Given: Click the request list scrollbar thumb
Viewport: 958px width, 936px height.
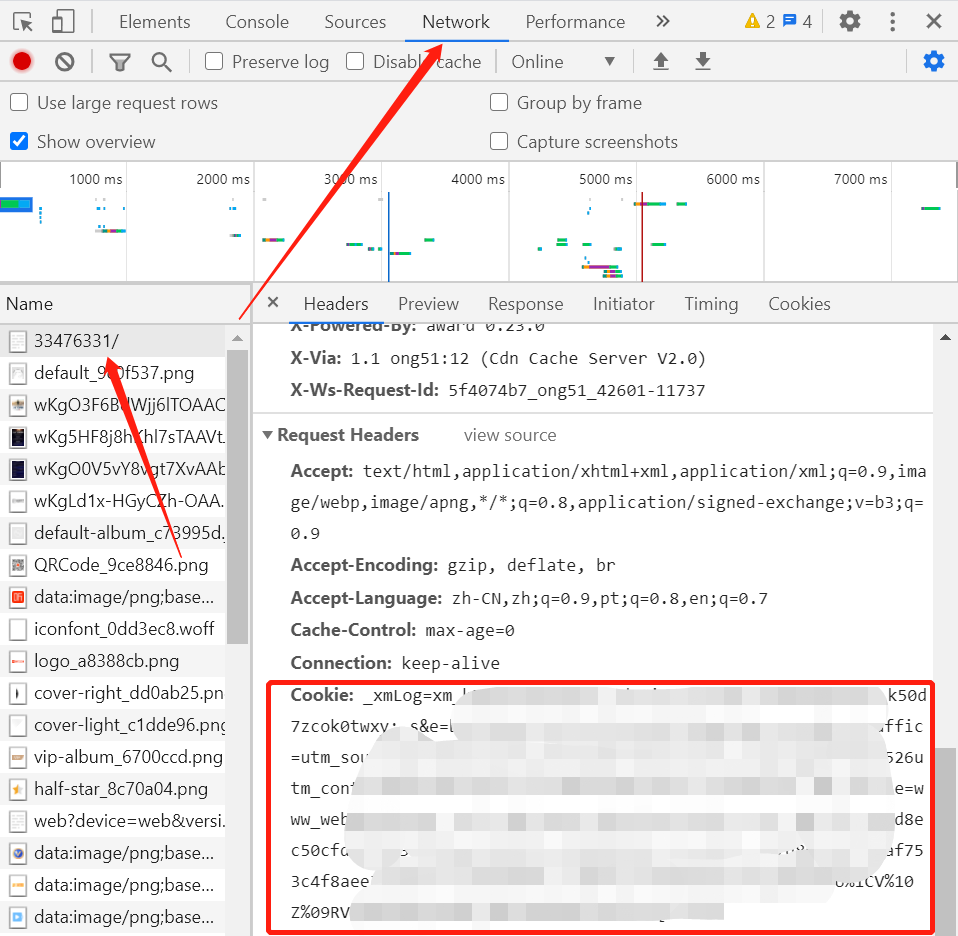Looking at the screenshot, I should pyautogui.click(x=238, y=497).
